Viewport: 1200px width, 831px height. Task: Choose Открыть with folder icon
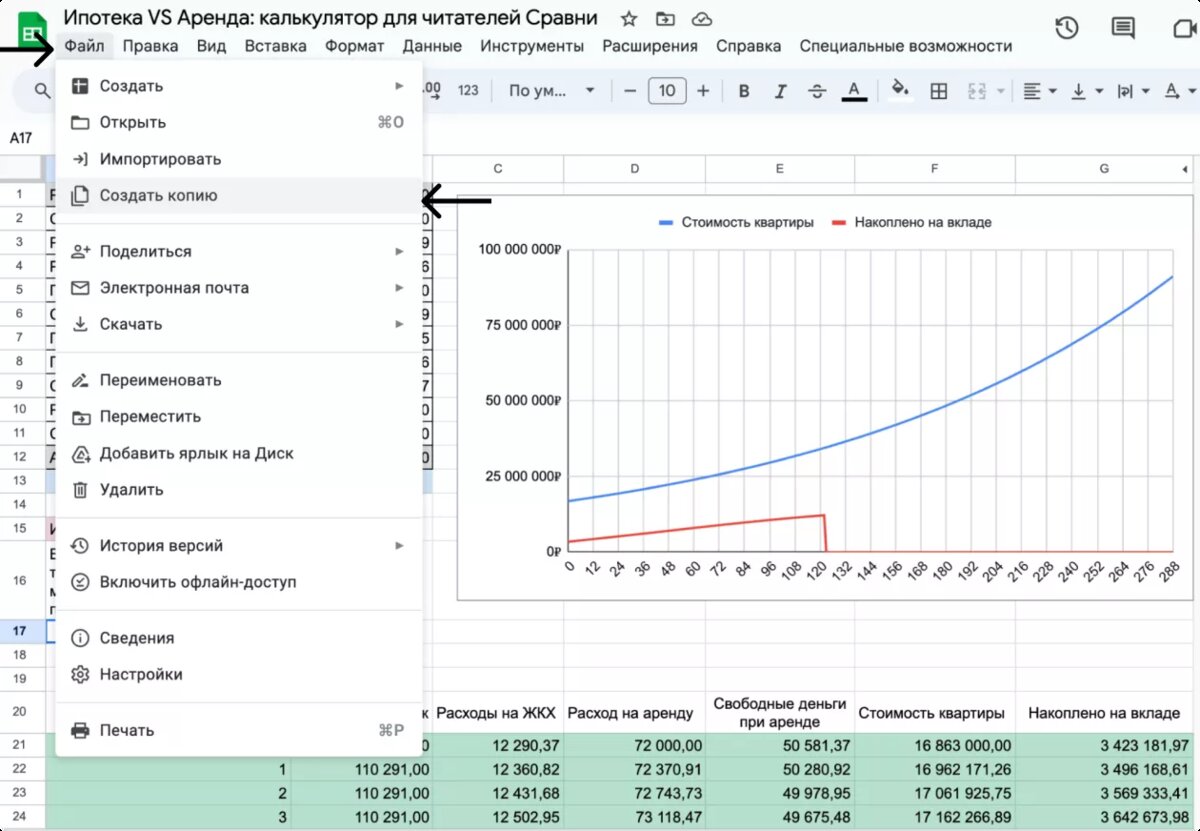pyautogui.click(x=239, y=122)
